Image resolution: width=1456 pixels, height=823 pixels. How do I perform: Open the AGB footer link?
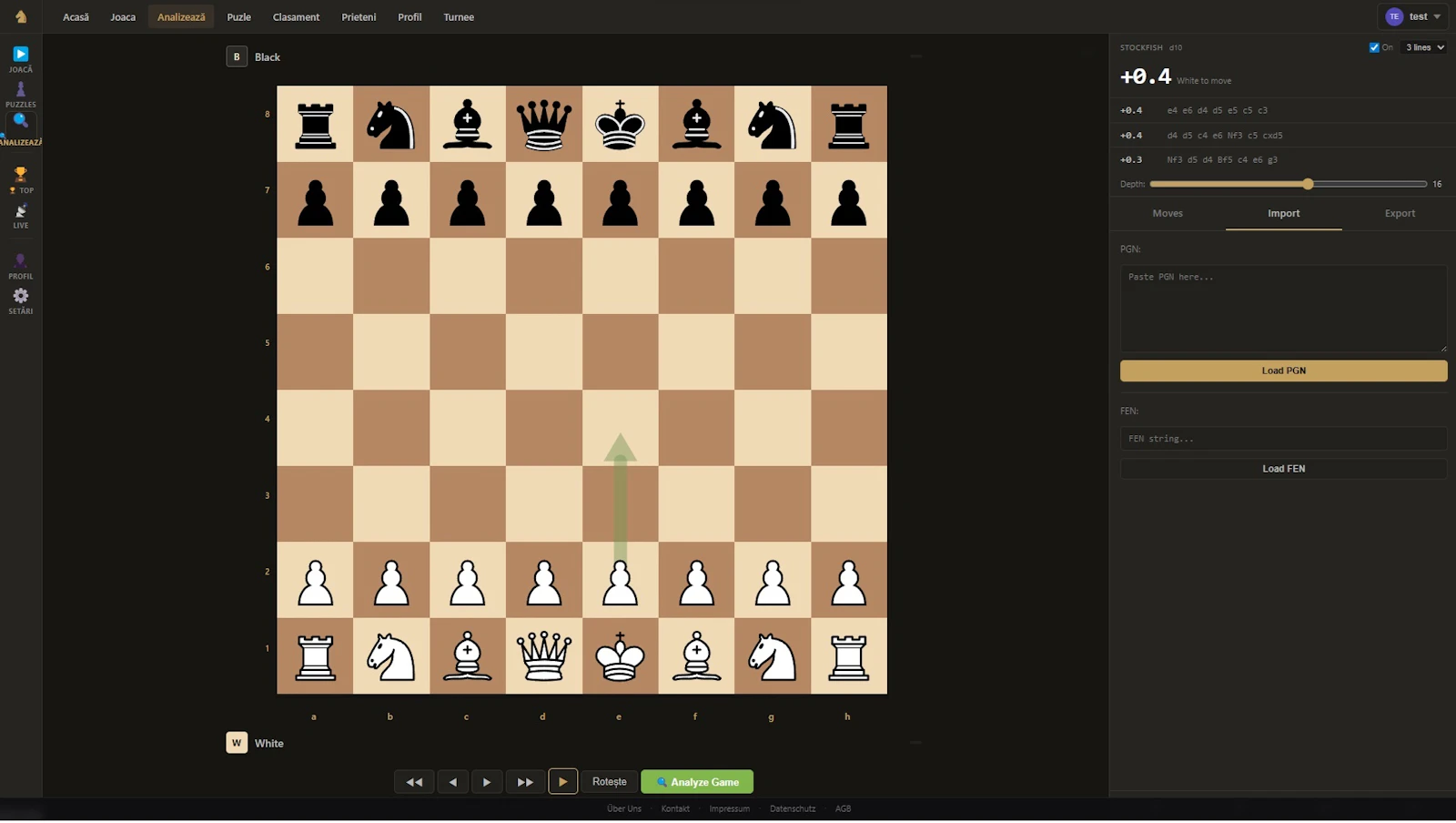(x=844, y=809)
